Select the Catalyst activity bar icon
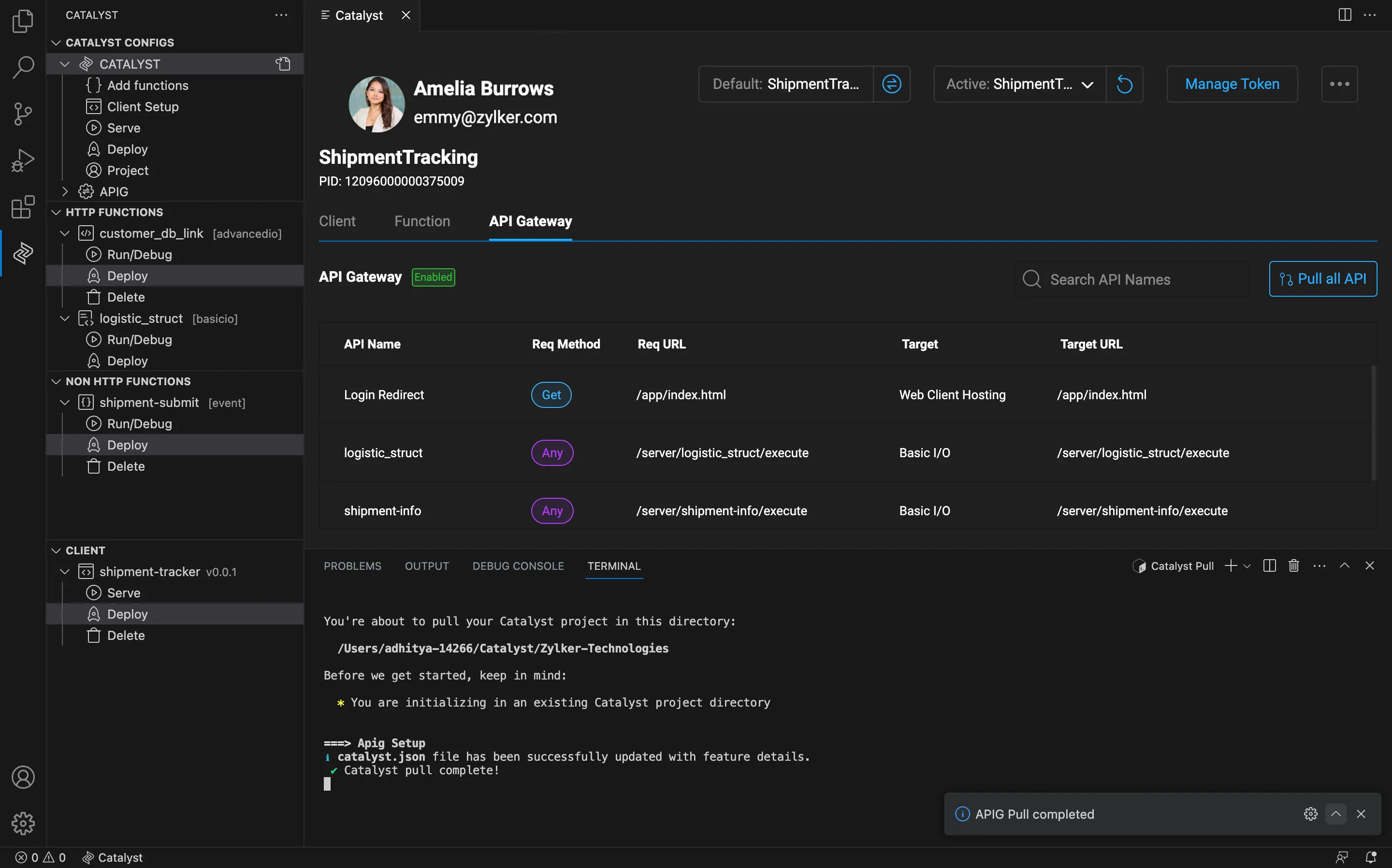Screen dimensions: 1392x868 23,253
